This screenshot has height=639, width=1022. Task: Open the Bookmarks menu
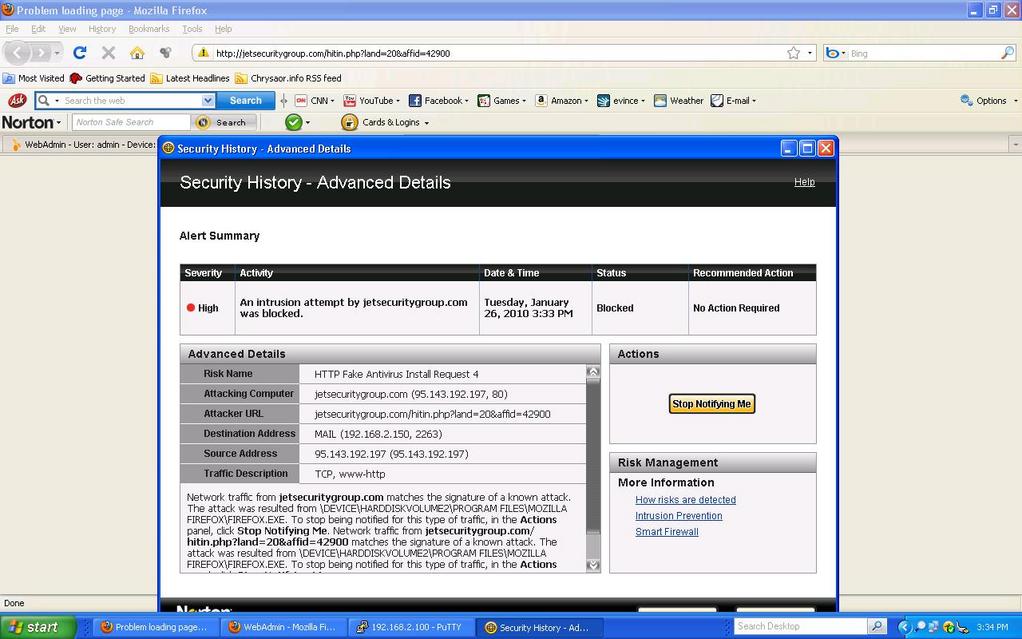[148, 29]
